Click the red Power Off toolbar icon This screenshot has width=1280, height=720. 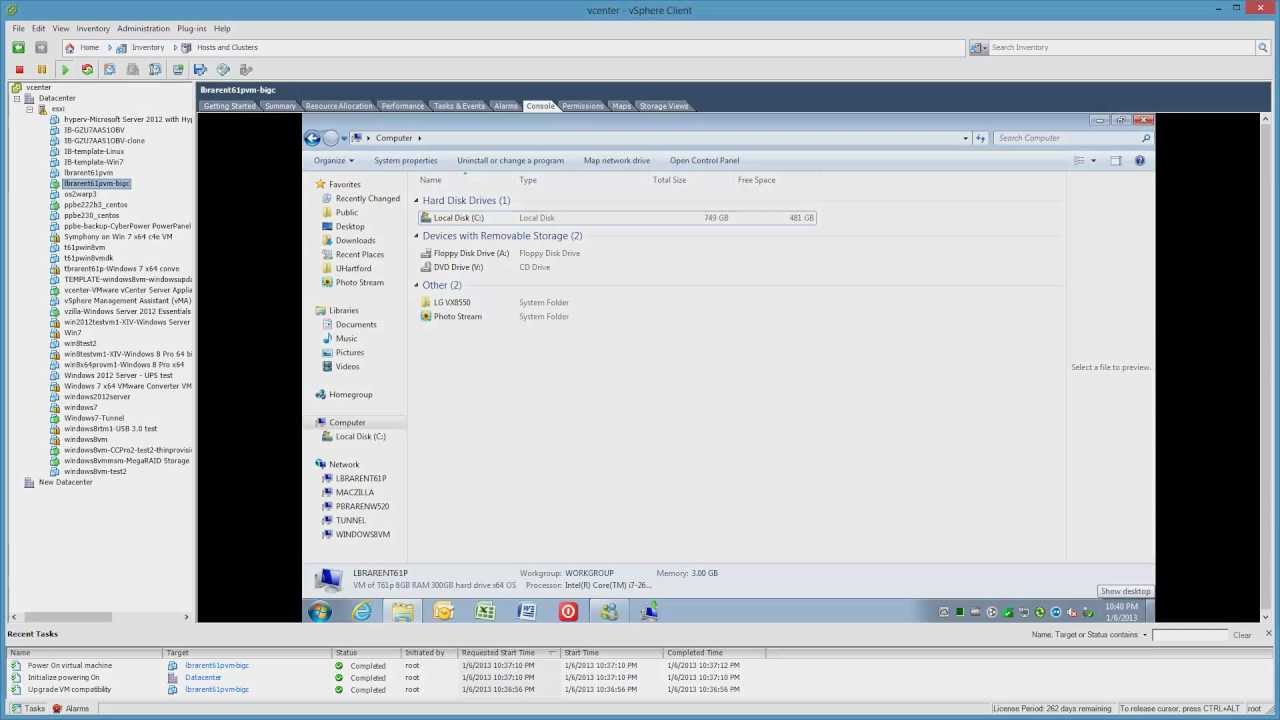[x=19, y=70]
